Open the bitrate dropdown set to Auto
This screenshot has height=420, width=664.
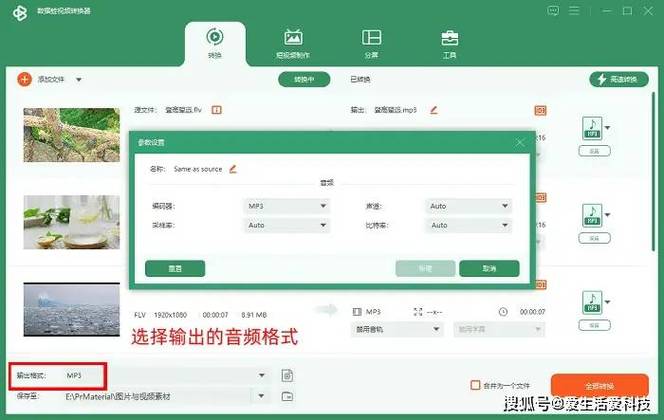tap(468, 225)
